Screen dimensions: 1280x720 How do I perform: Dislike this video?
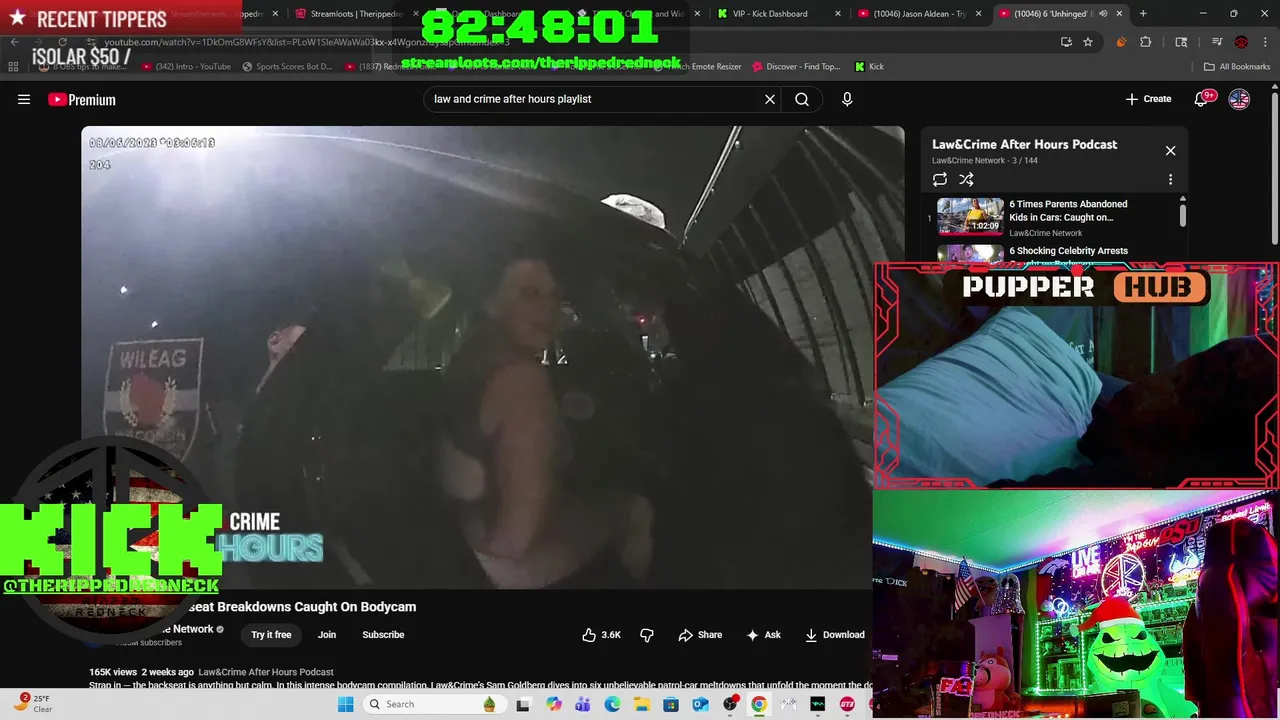[647, 635]
